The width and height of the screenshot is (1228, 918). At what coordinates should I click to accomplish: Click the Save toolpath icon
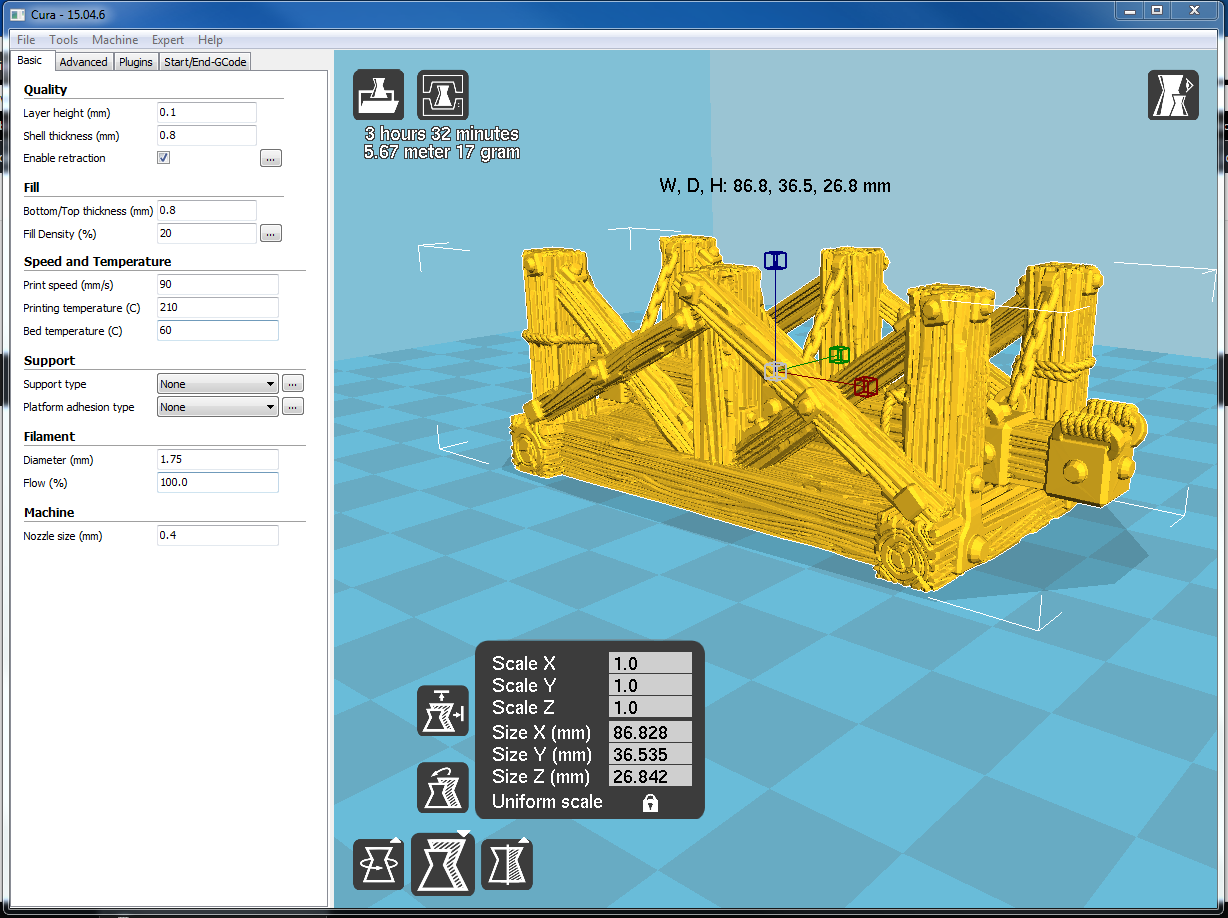(442, 95)
